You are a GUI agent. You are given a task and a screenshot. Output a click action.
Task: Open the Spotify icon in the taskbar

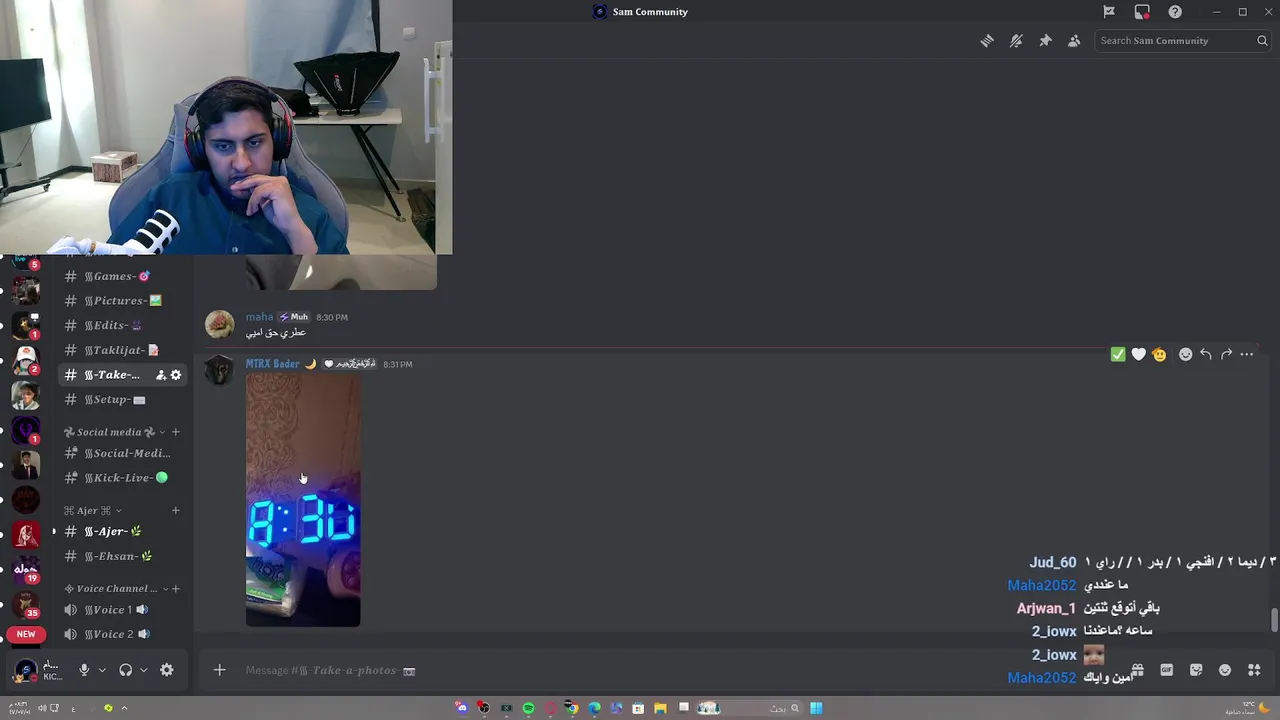click(x=528, y=708)
